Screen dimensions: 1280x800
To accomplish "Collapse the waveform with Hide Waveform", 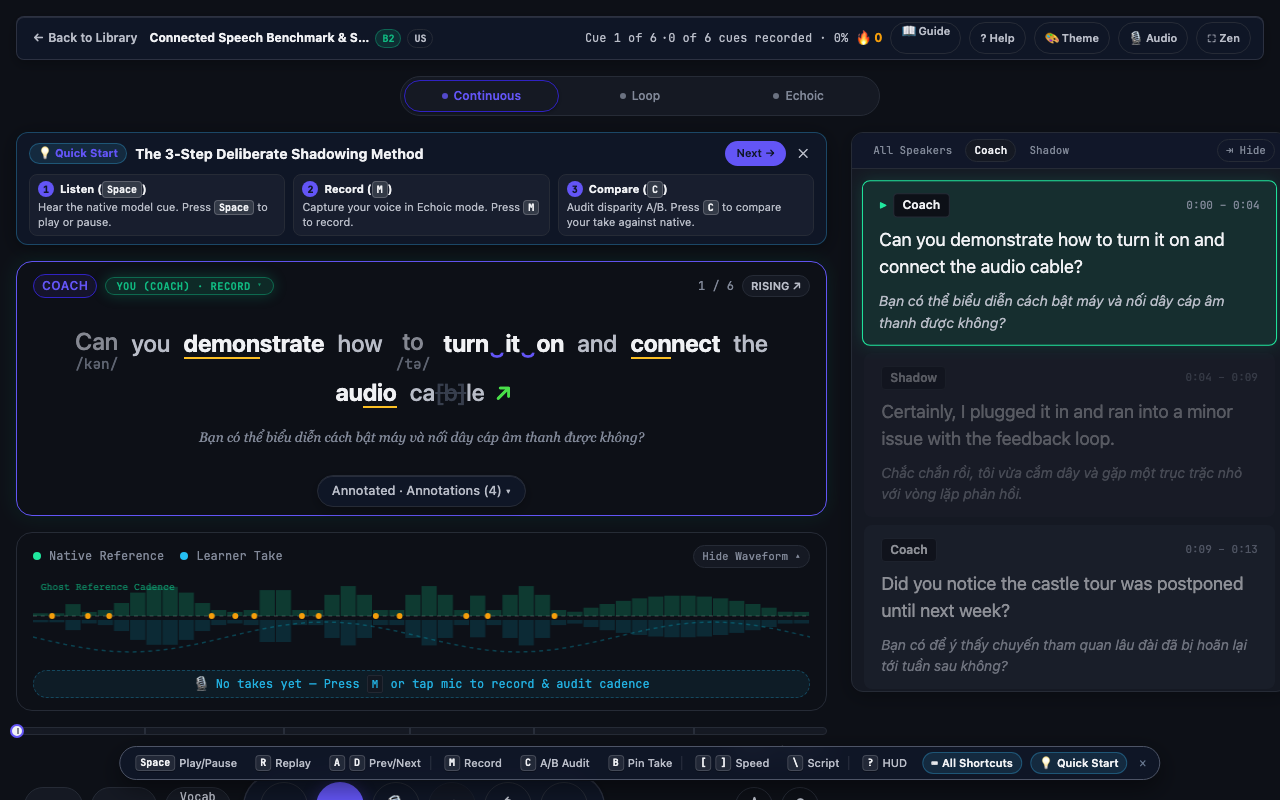I will pyautogui.click(x=751, y=556).
